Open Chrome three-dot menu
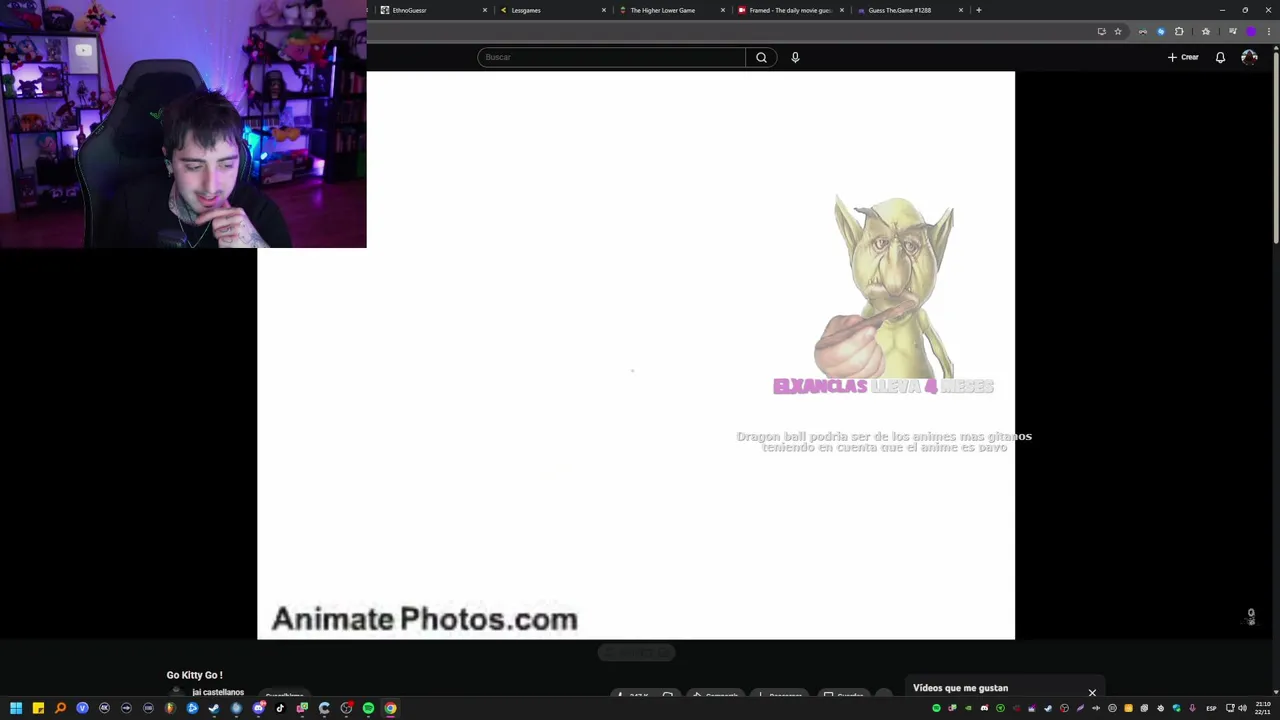This screenshot has width=1280, height=720. click(x=1269, y=31)
